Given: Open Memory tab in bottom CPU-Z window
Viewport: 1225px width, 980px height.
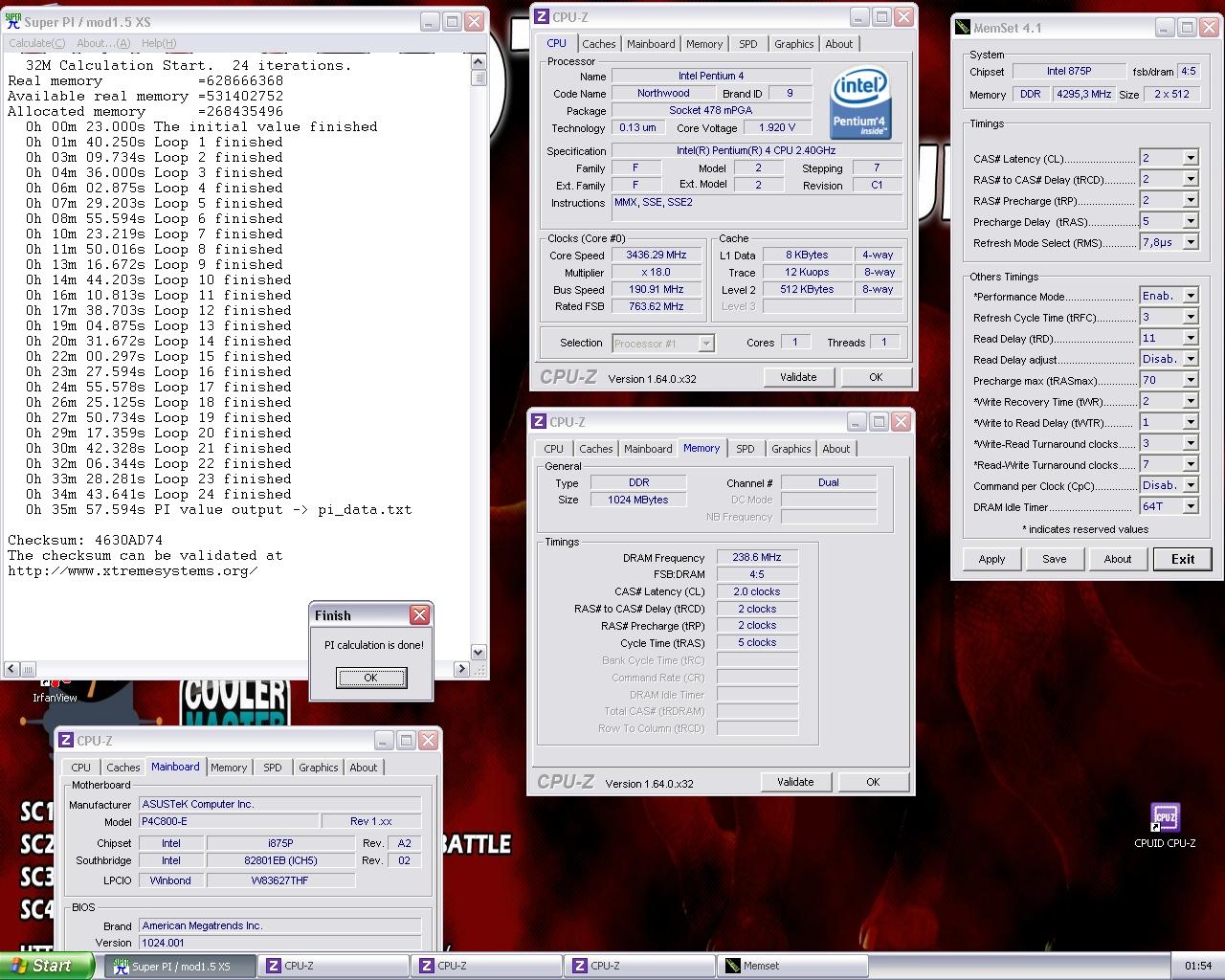Looking at the screenshot, I should tap(229, 768).
